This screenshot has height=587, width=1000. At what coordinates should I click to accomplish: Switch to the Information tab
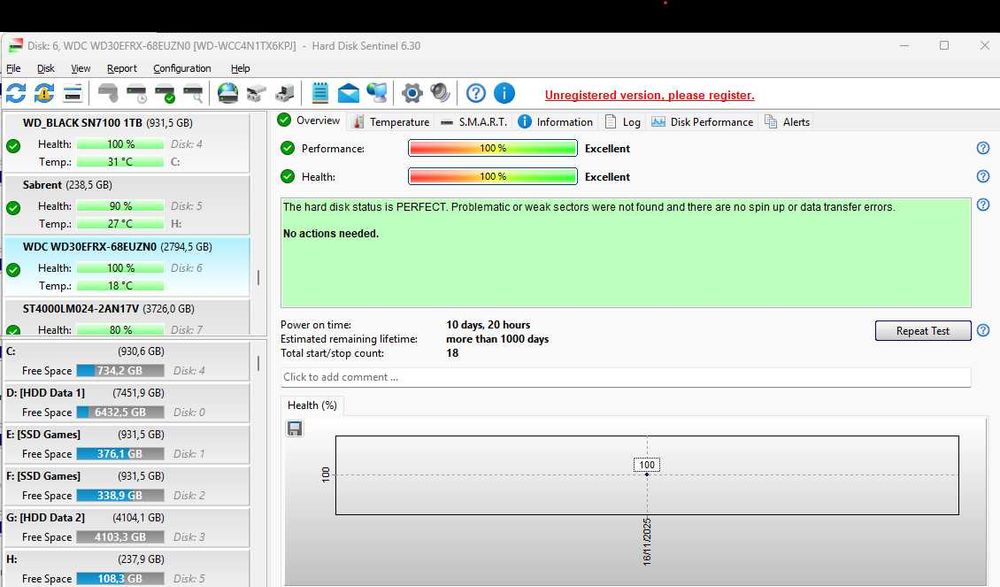click(x=555, y=122)
